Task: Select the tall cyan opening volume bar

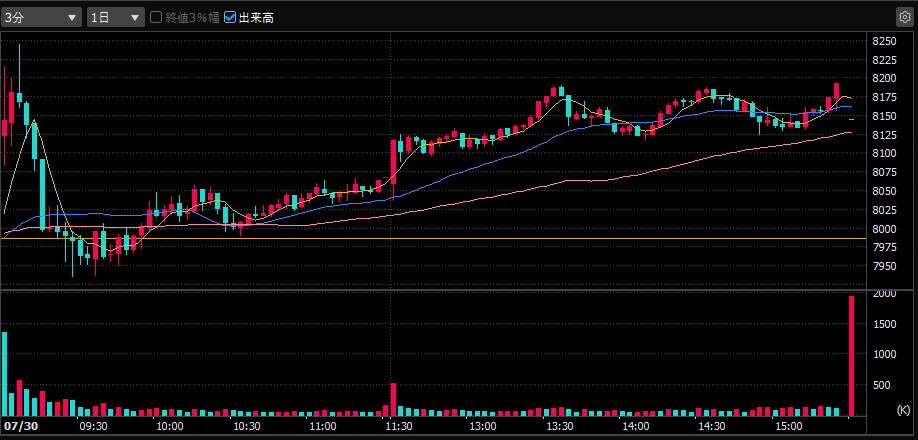Action: click(5, 374)
